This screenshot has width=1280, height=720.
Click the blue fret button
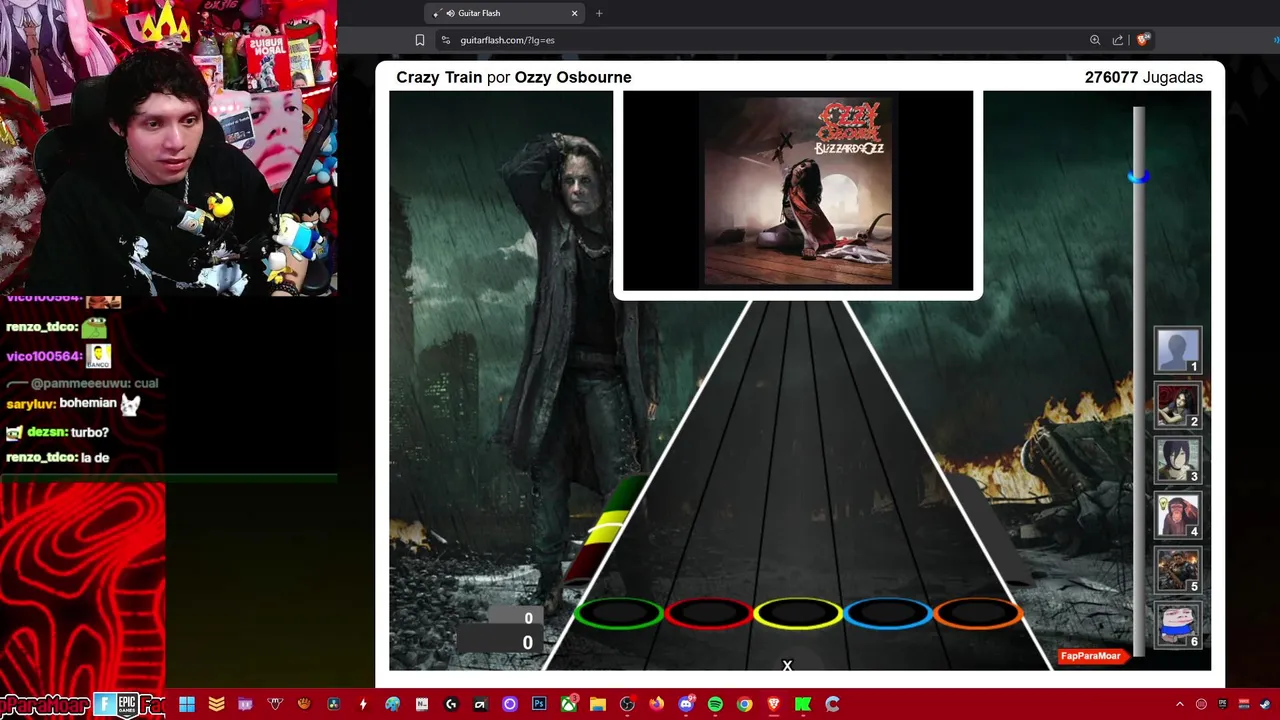click(x=888, y=613)
